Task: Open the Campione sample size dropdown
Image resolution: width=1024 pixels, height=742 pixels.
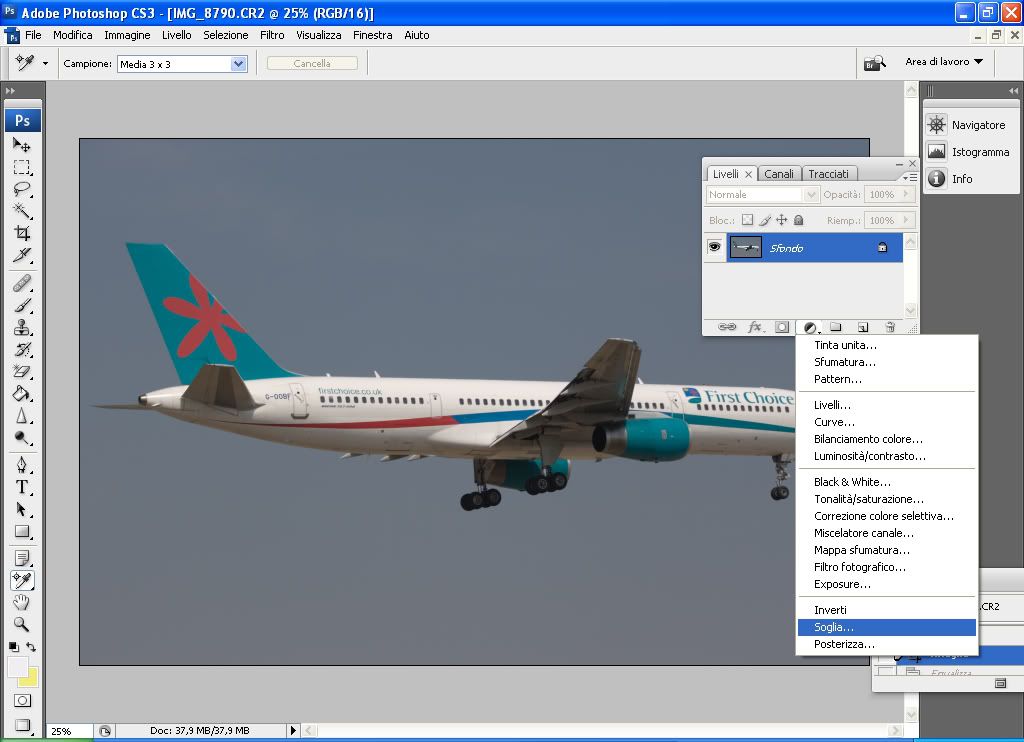Action: click(x=238, y=63)
